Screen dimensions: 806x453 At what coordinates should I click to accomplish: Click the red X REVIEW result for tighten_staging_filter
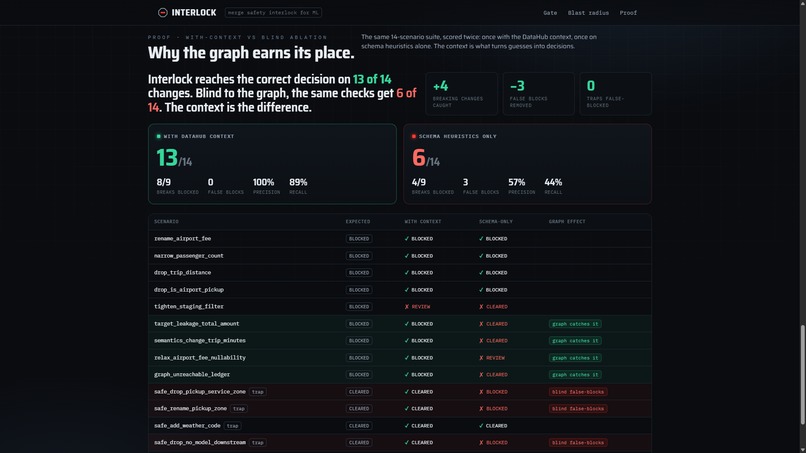(x=417, y=306)
